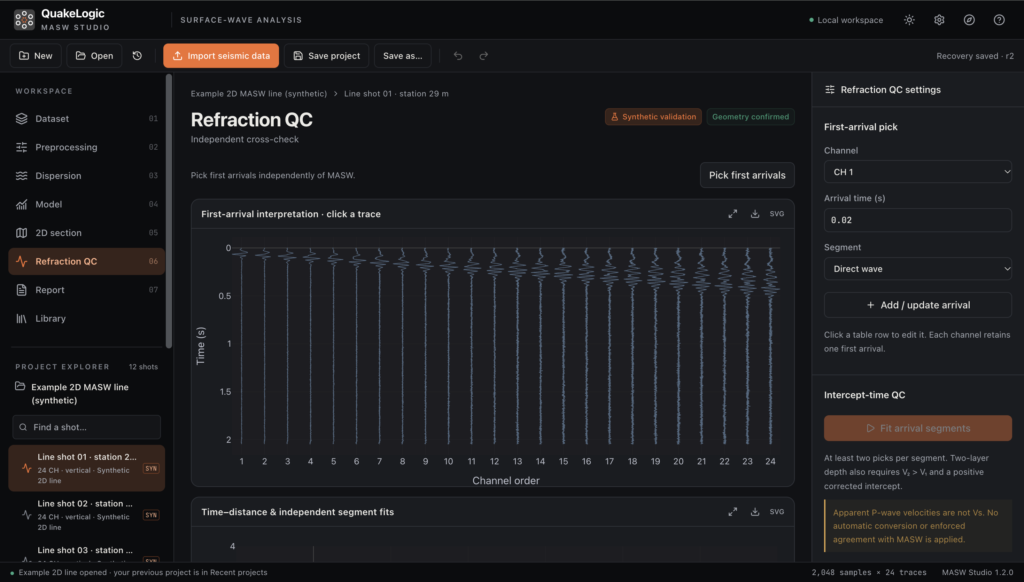Click Pick first arrivals button
1024x582 pixels.
tap(747, 175)
